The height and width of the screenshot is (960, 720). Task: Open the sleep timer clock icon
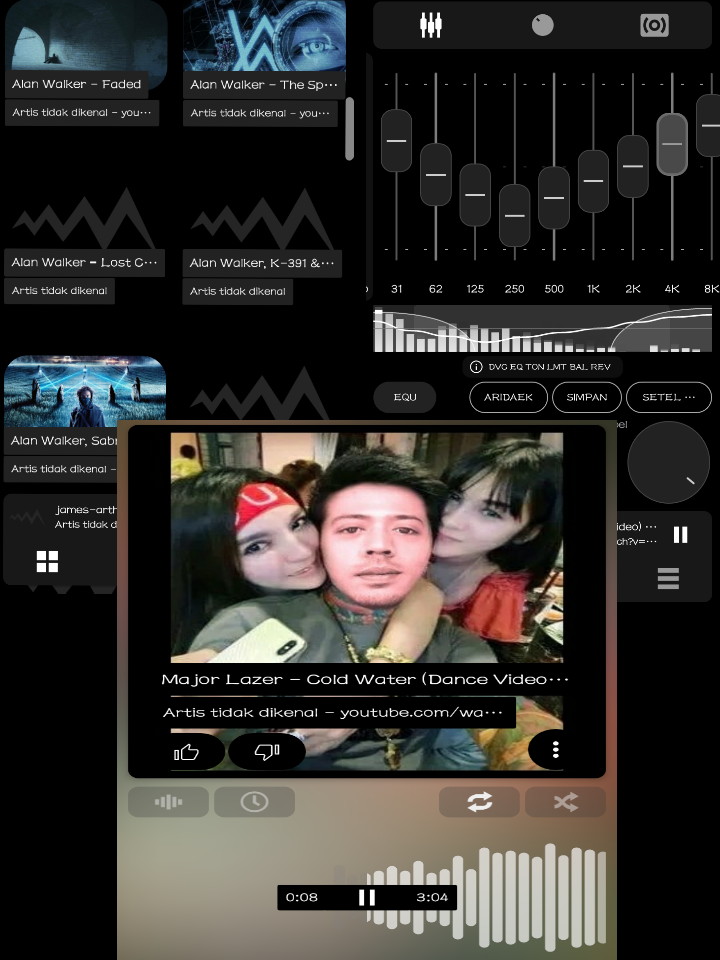point(254,802)
